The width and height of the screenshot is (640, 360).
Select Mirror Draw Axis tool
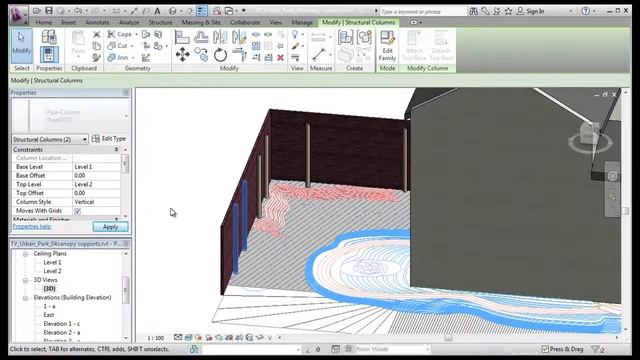(x=239, y=37)
